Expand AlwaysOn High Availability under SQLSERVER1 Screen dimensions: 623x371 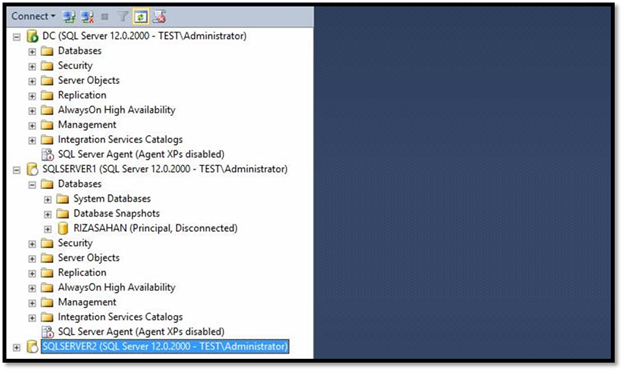(32, 288)
